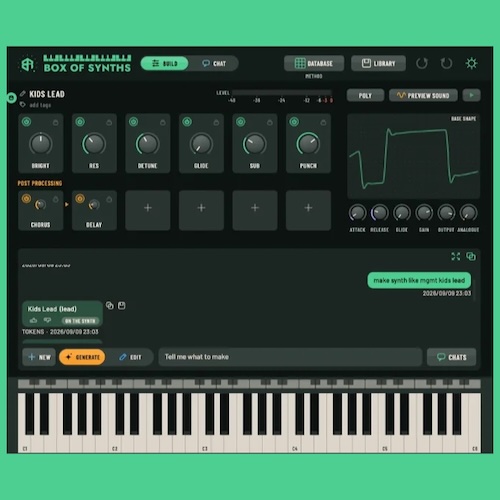Lock the Bright knob
This screenshot has width=500, height=500.
click(56, 123)
